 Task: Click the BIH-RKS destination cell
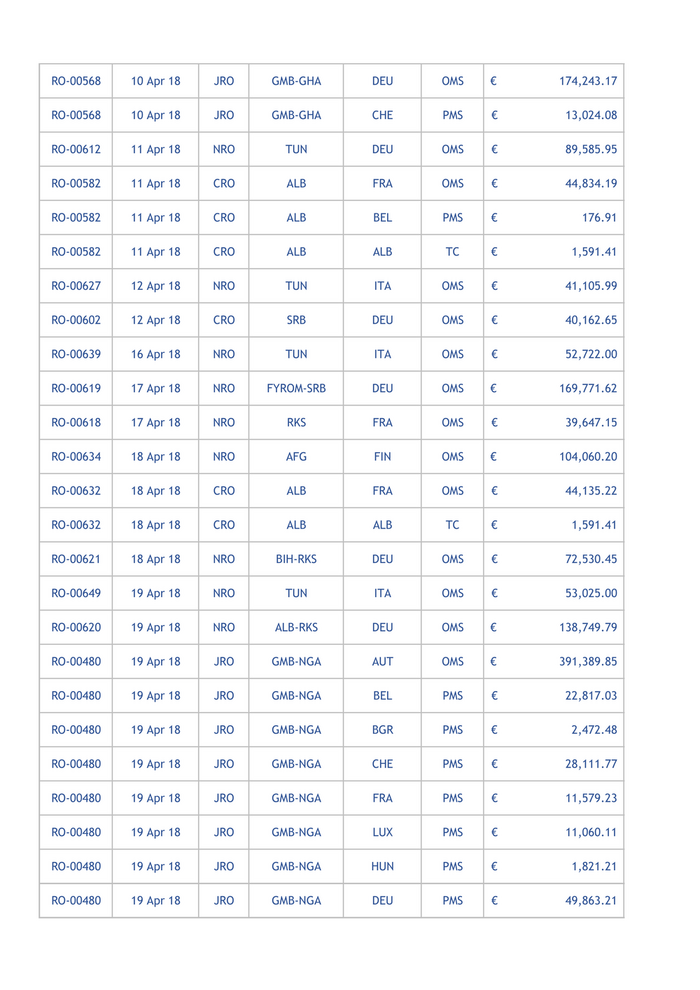click(296, 559)
